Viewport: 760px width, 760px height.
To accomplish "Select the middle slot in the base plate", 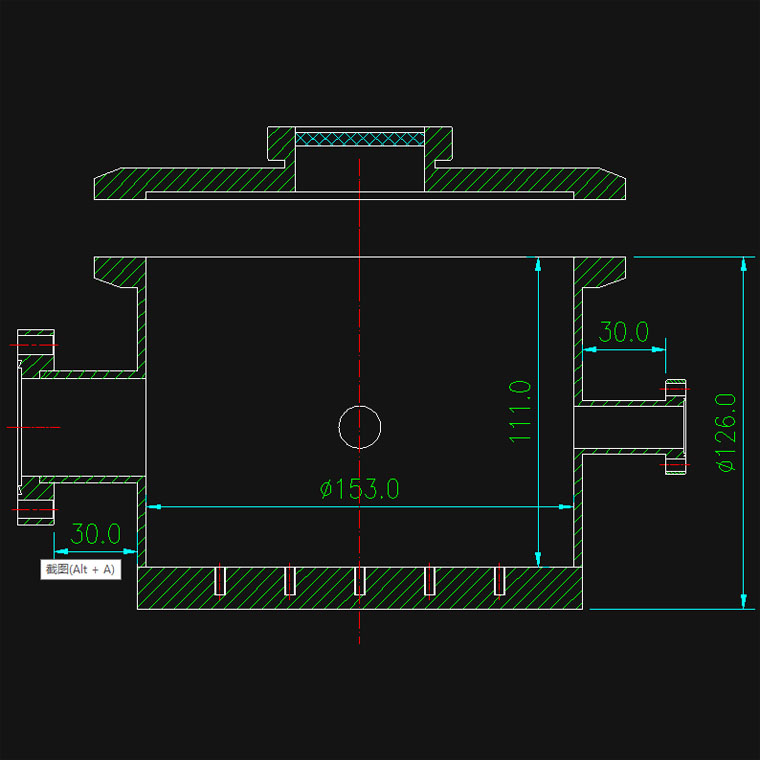I will [x=360, y=580].
